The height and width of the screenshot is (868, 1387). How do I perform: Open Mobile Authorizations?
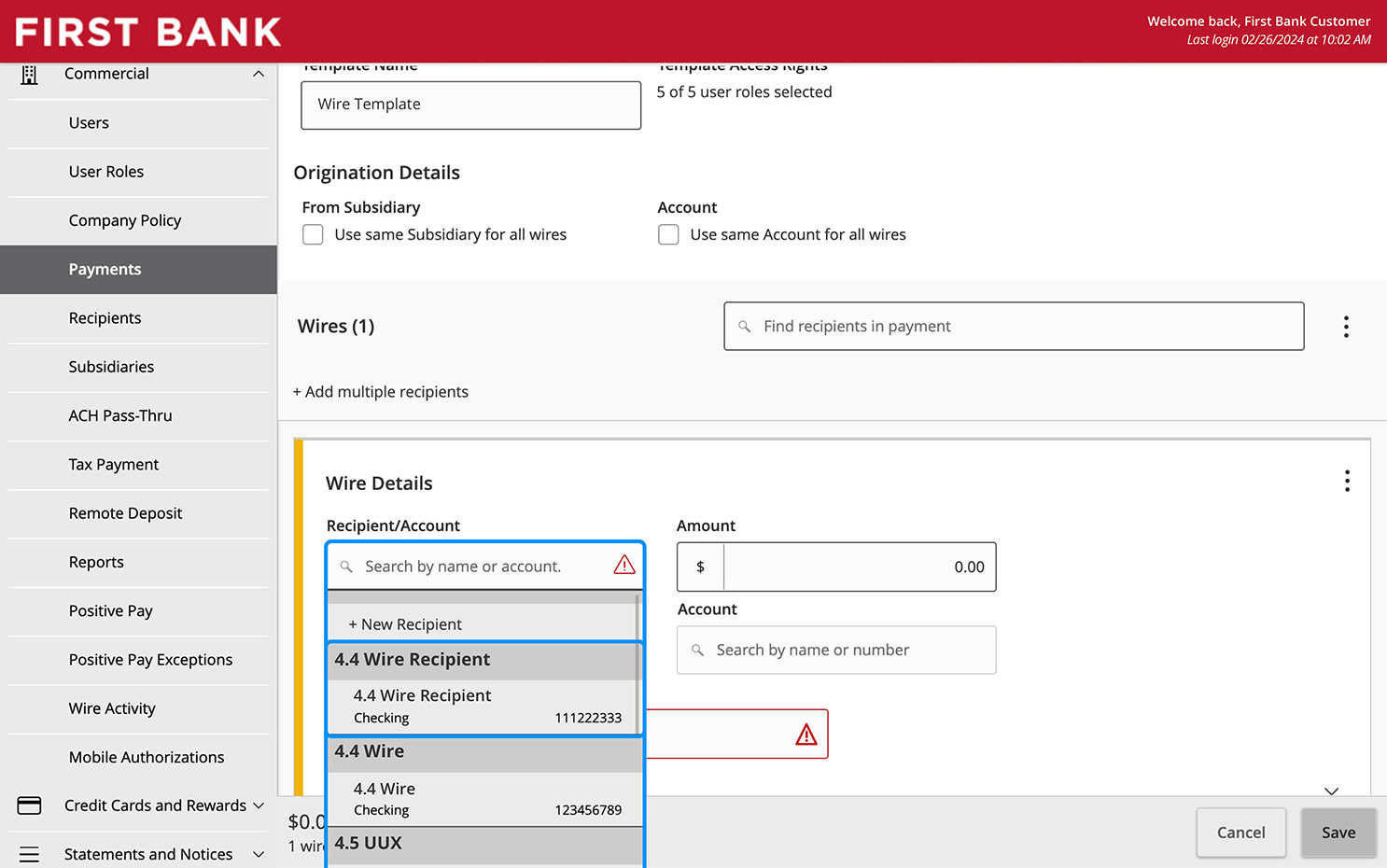click(138, 757)
